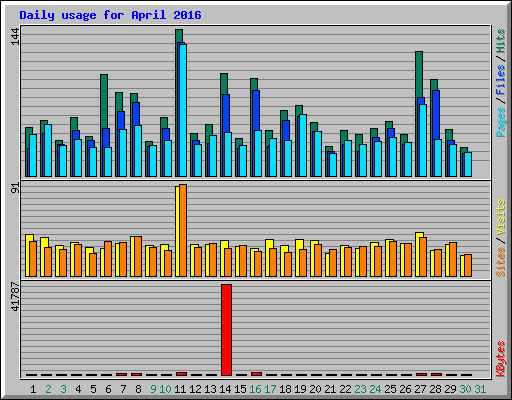Click day label '26' on the x-axis
This screenshot has width=512, height=400.
click(x=405, y=389)
